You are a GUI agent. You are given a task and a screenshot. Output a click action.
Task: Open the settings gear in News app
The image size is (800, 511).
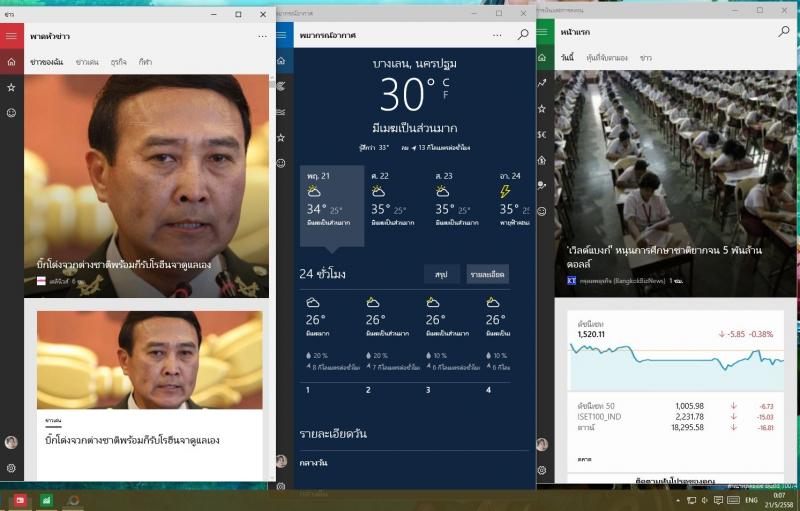pyautogui.click(x=11, y=468)
